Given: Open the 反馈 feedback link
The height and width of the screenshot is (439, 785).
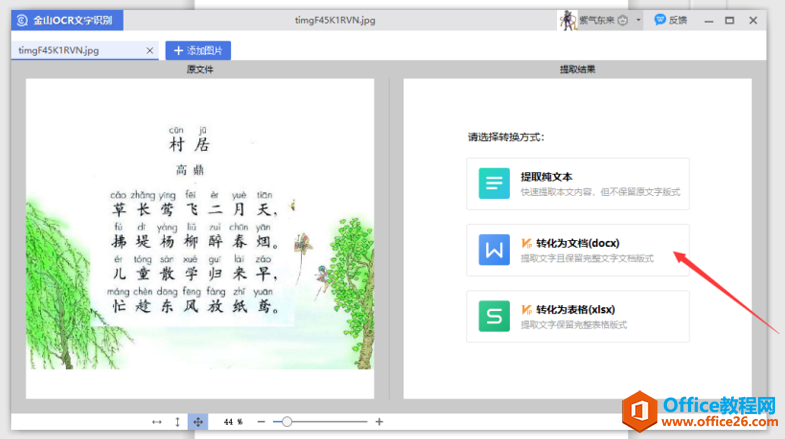Looking at the screenshot, I should (x=671, y=21).
